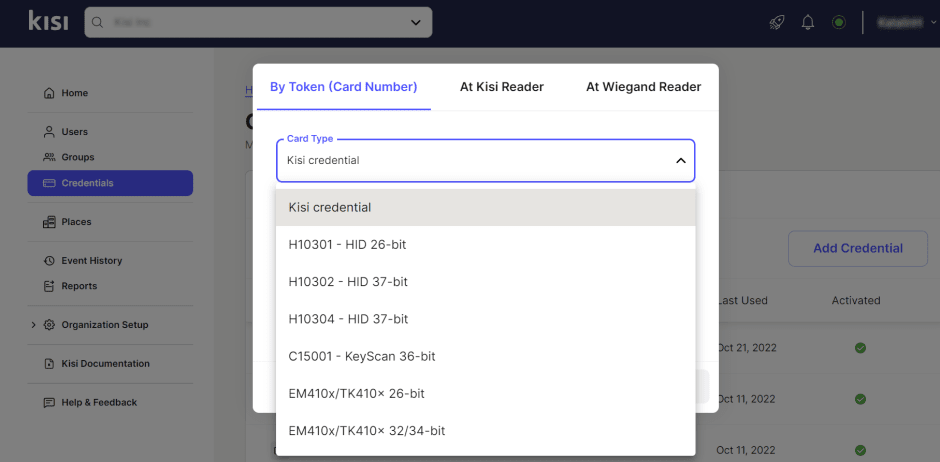Click the Credentials card icon

click(x=49, y=183)
